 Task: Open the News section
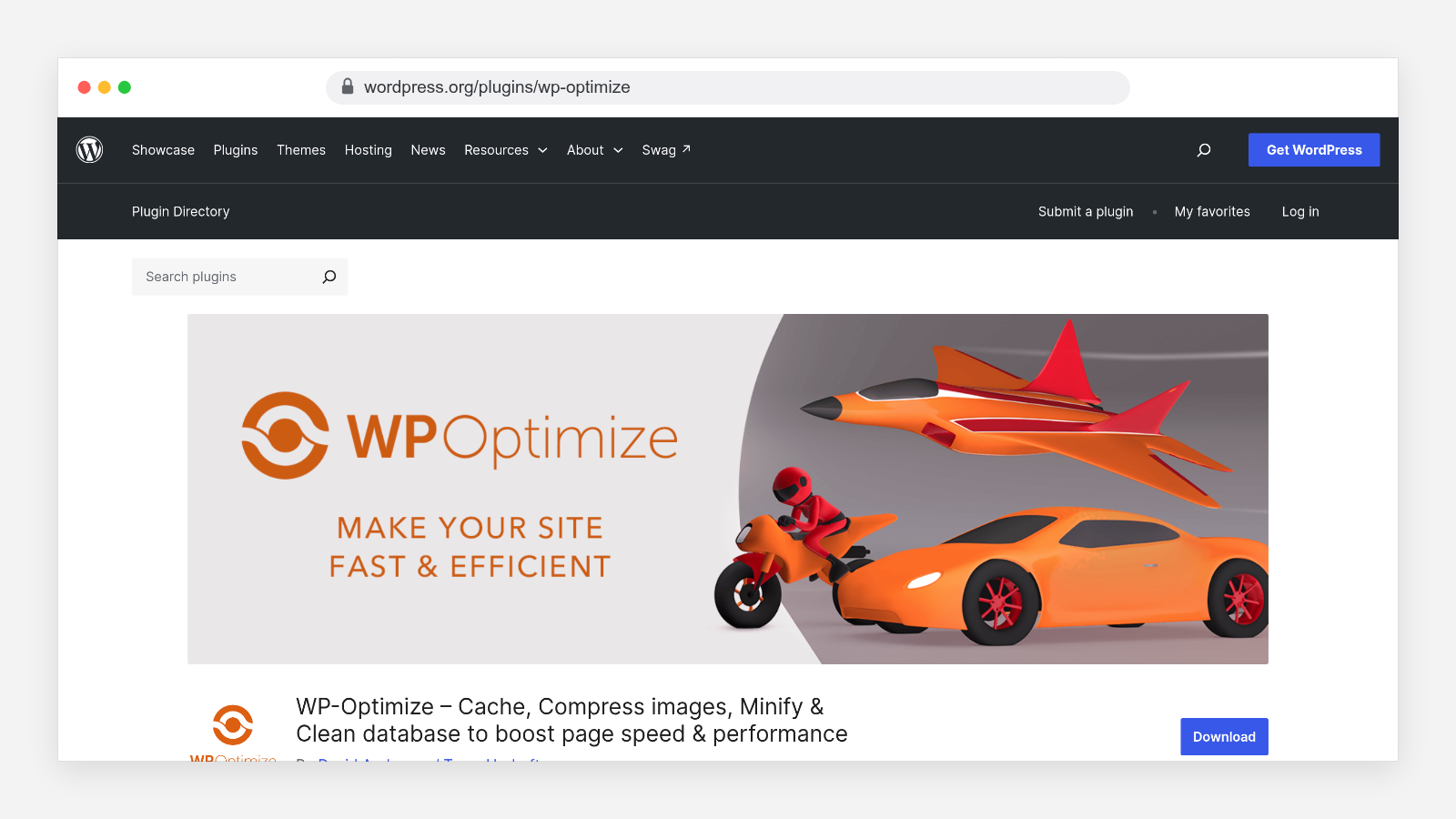pos(428,150)
